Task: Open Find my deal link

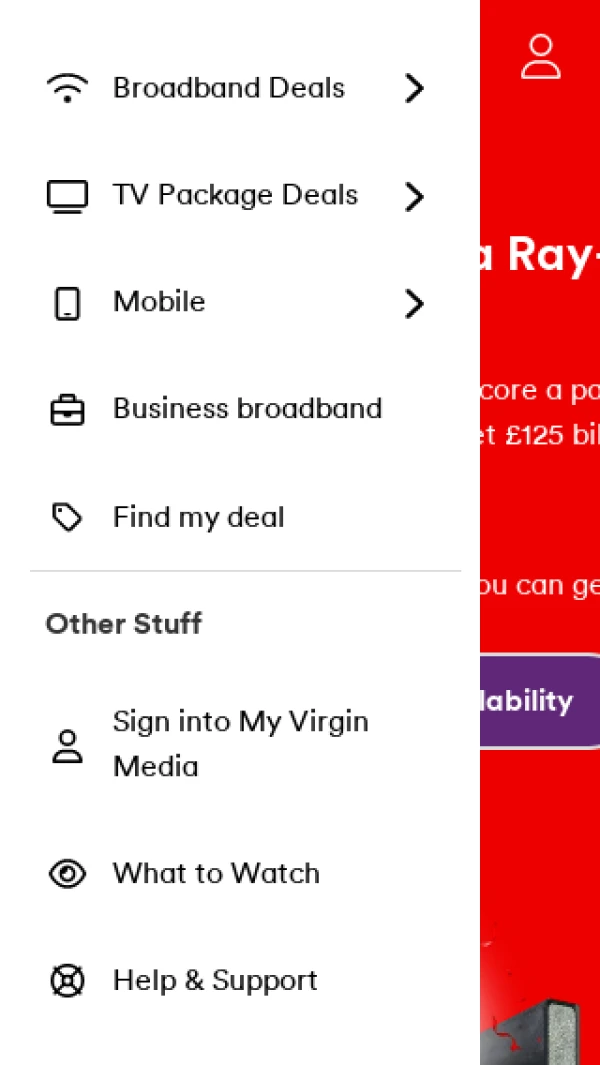Action: [198, 517]
